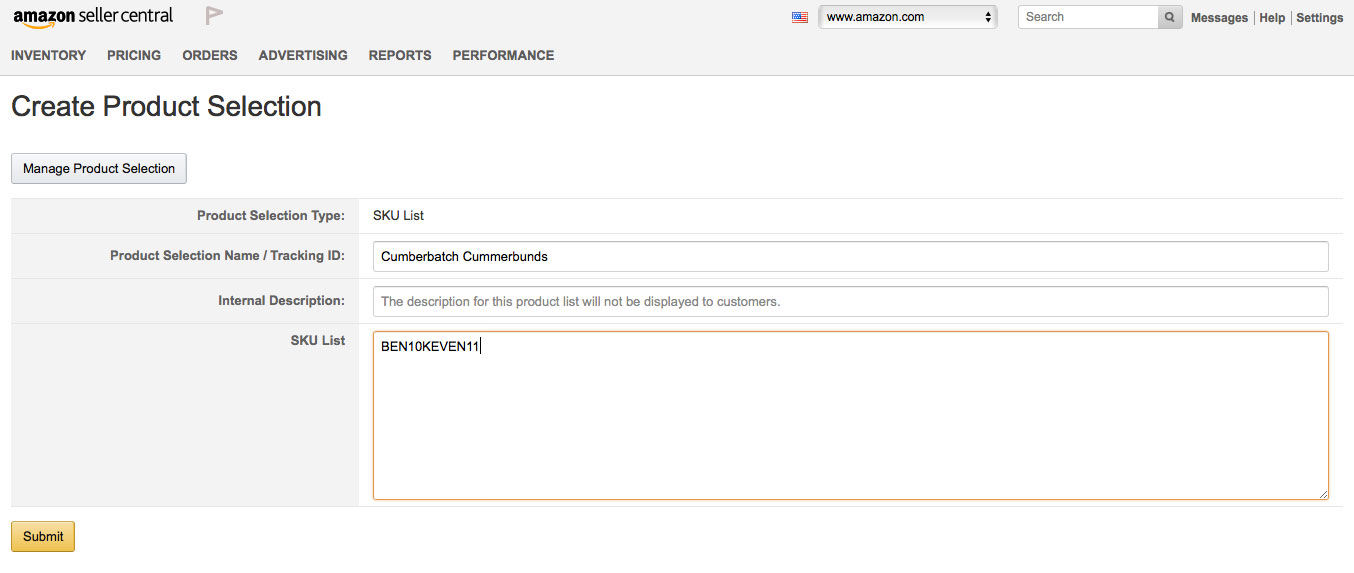
Task: Focus the Search text box
Action: pos(1087,17)
